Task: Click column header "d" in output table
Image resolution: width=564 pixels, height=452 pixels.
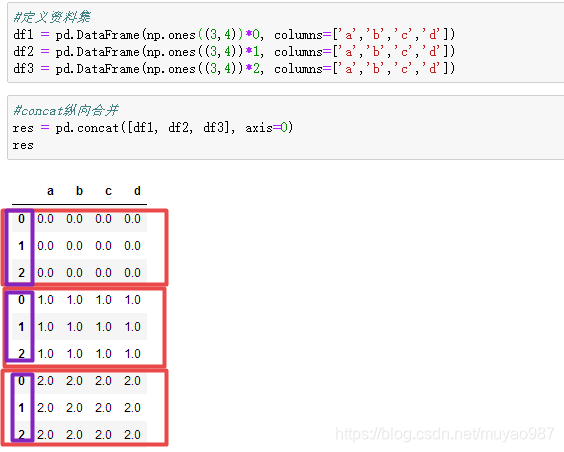Action: point(137,191)
